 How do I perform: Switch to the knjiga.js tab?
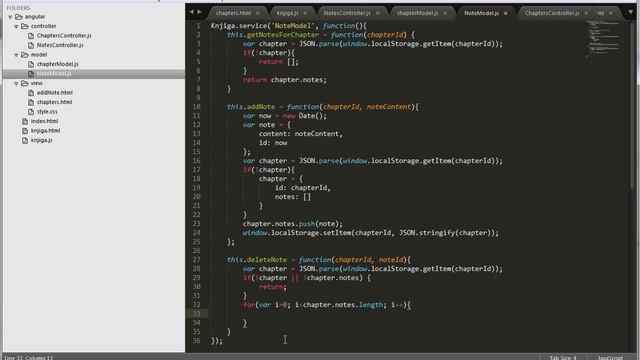pyautogui.click(x=288, y=13)
